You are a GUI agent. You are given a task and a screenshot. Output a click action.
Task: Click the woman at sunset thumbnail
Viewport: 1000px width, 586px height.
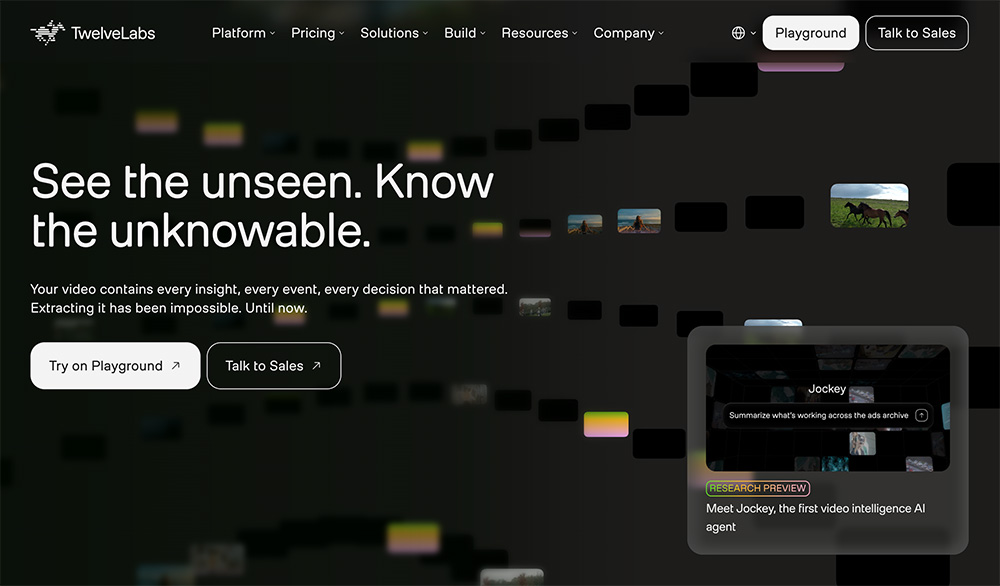(x=639, y=221)
